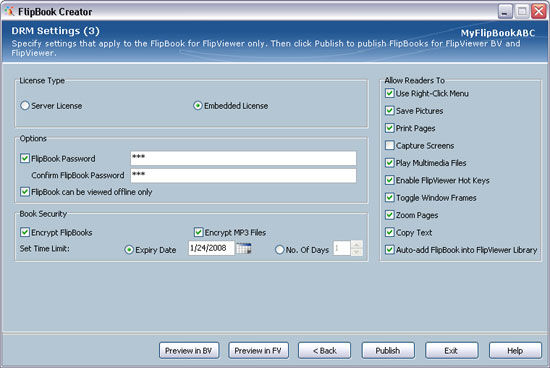Screen dimensions: 550x368
Task: Select the Embedded License option
Action: pyautogui.click(x=197, y=105)
